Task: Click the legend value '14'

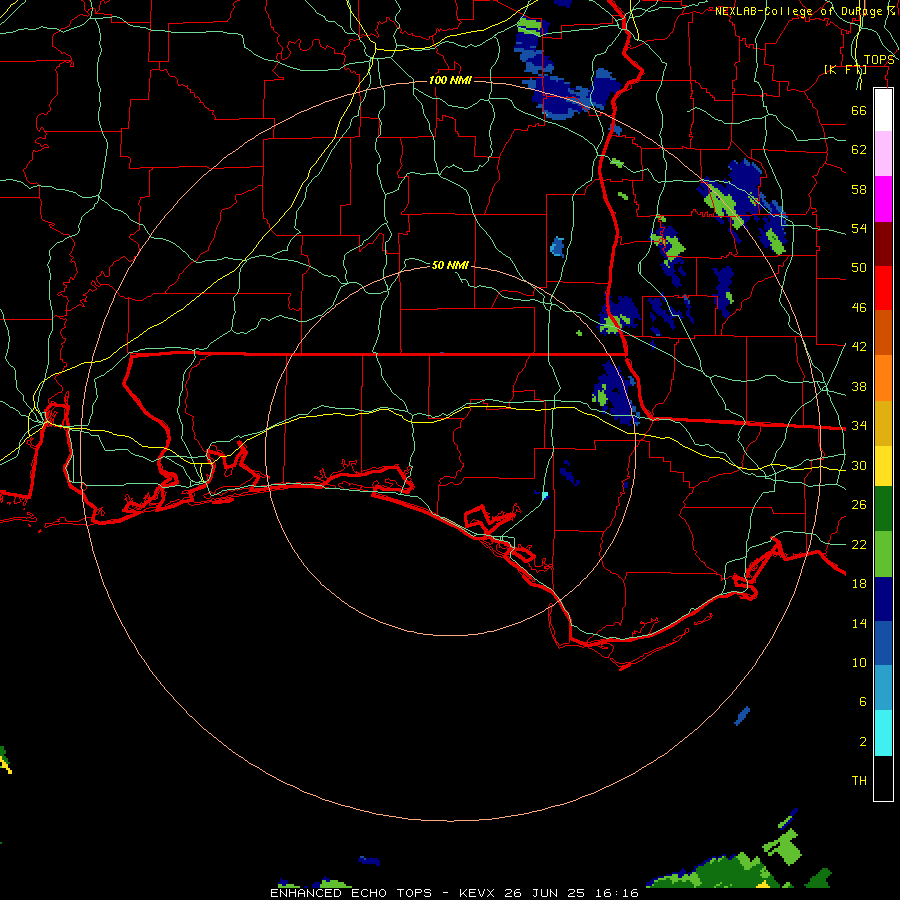Action: tap(859, 623)
